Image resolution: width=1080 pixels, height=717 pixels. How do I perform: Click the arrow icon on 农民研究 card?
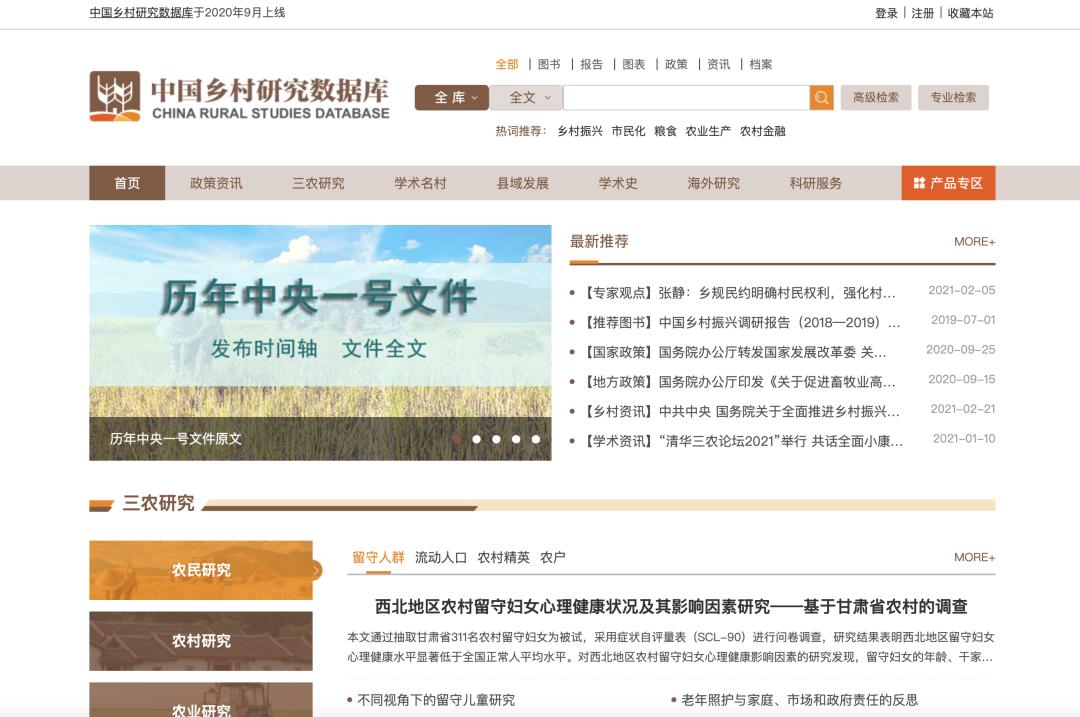315,570
